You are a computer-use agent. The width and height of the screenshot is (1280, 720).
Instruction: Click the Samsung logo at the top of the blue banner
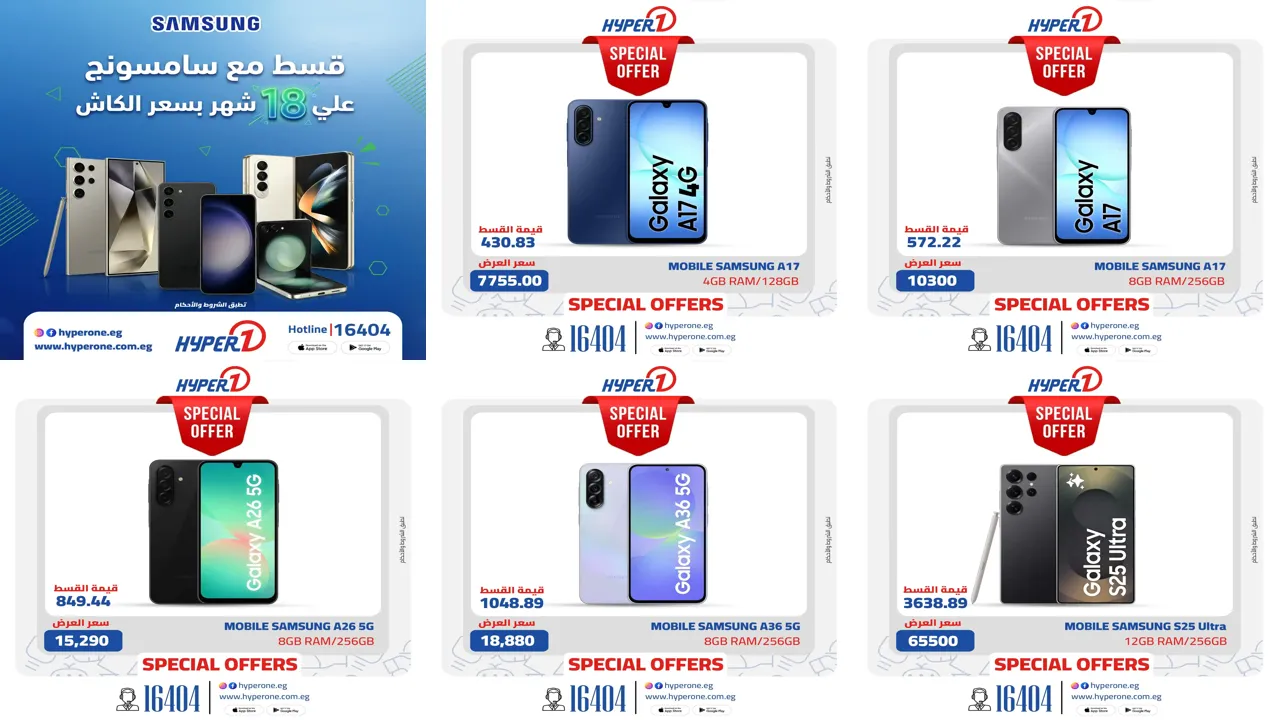click(x=205, y=23)
